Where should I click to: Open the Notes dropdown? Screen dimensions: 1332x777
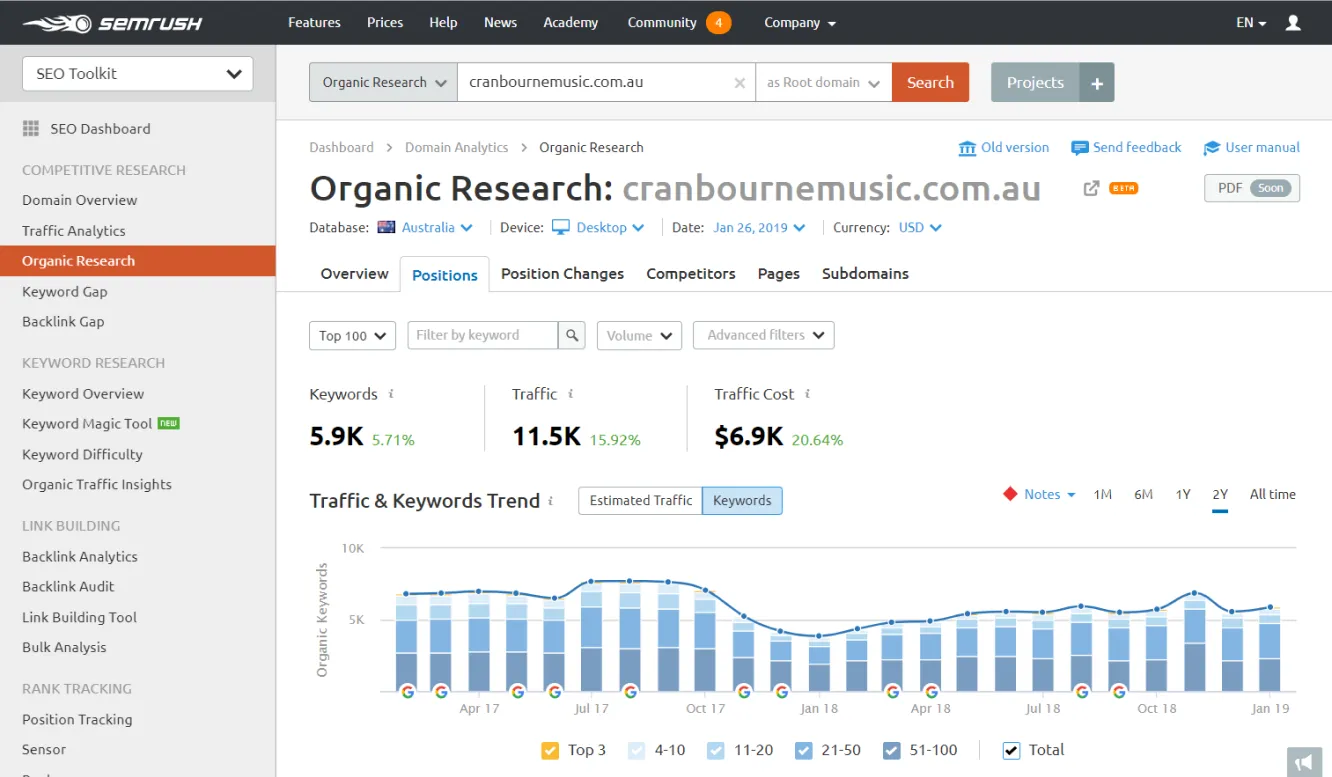pos(1050,494)
